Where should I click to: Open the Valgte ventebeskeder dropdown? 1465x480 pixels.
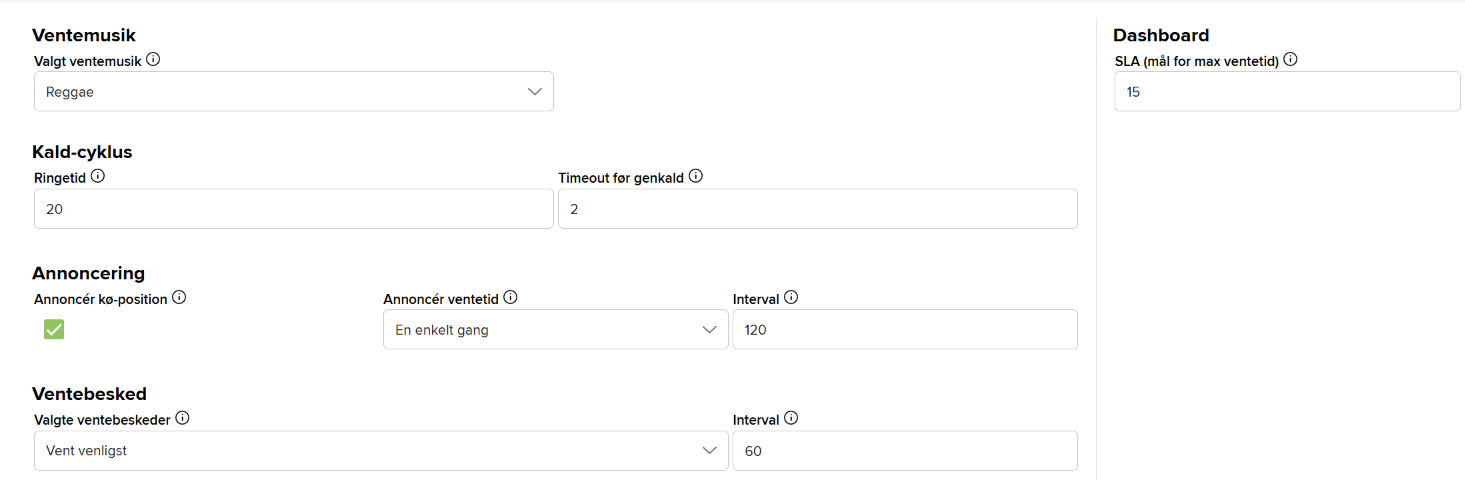click(x=380, y=451)
